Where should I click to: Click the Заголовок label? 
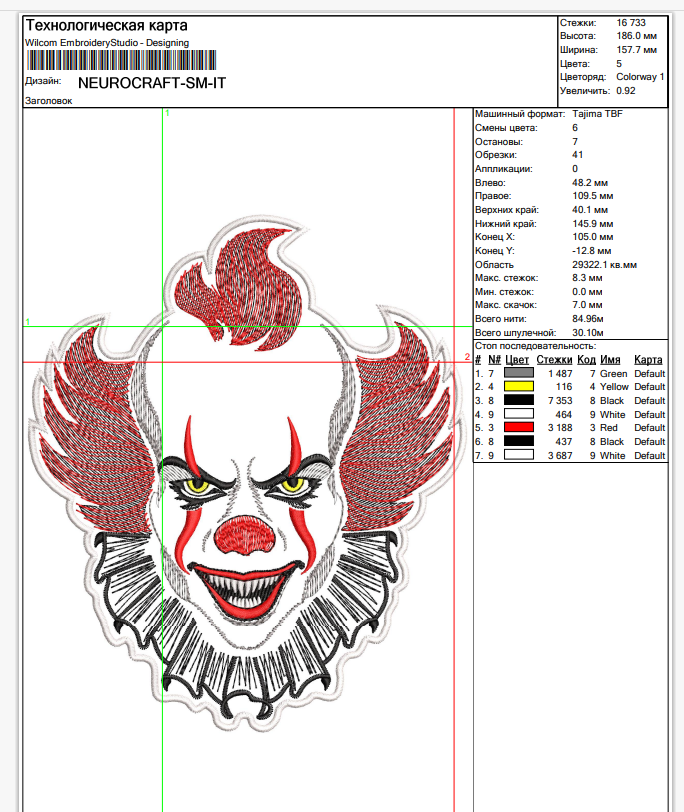[x=49, y=101]
